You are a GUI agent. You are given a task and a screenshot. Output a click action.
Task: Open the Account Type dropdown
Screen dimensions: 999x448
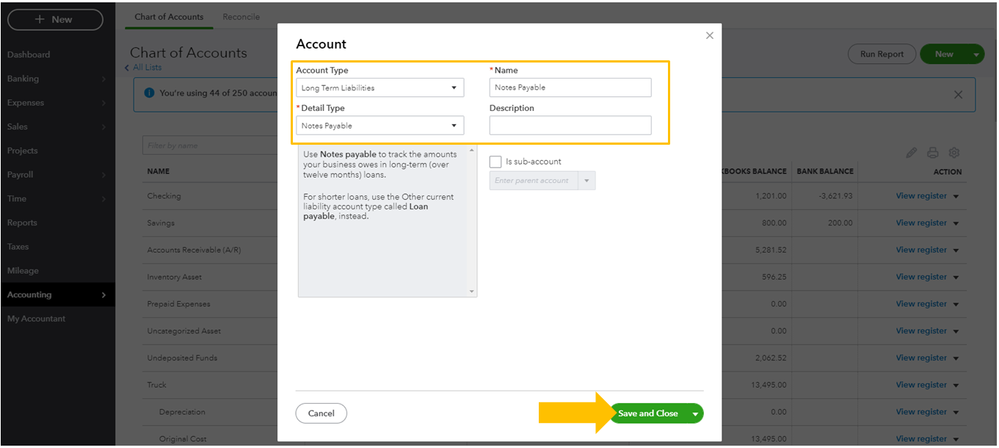[x=380, y=88]
